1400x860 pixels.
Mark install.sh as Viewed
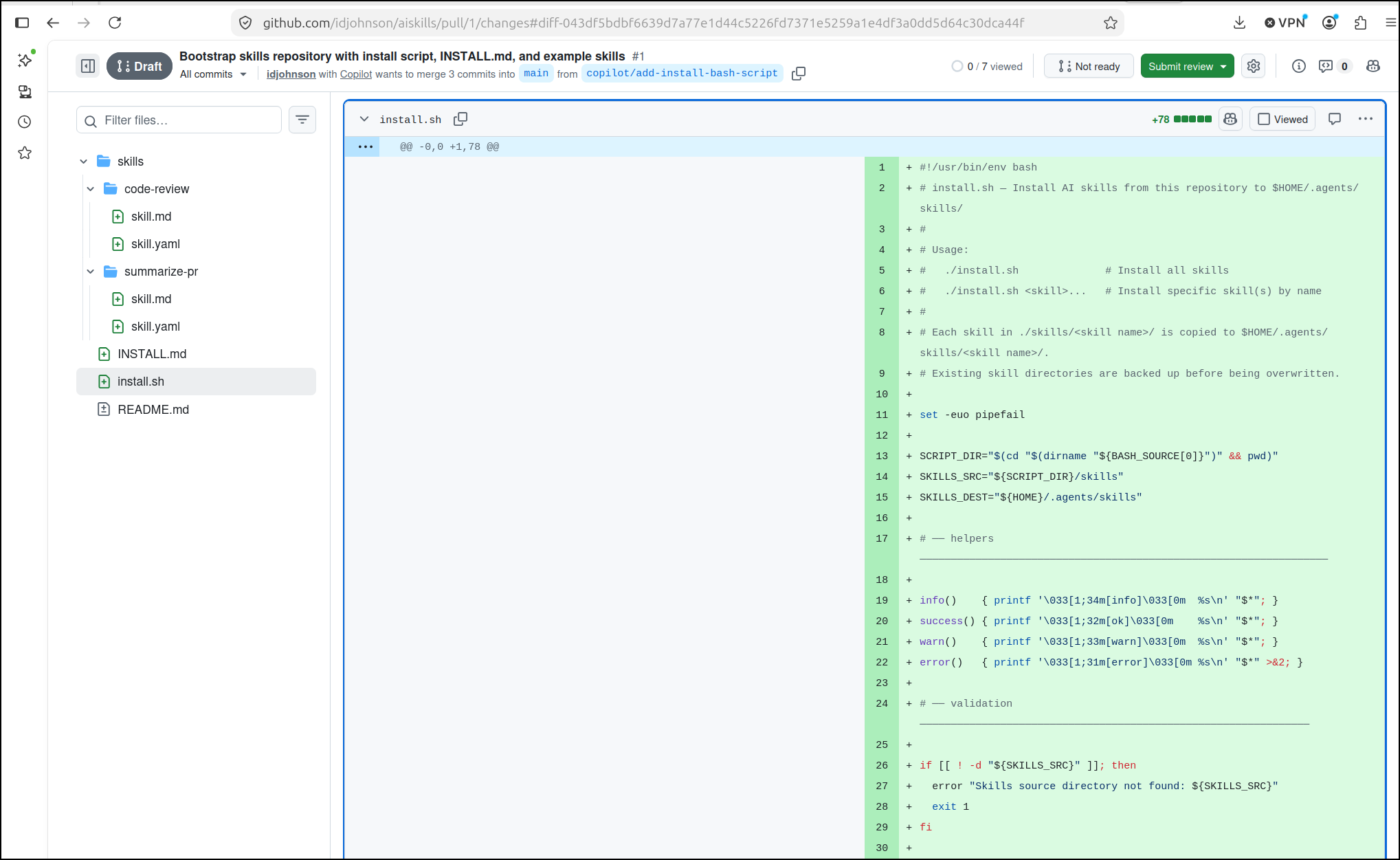click(x=1282, y=119)
